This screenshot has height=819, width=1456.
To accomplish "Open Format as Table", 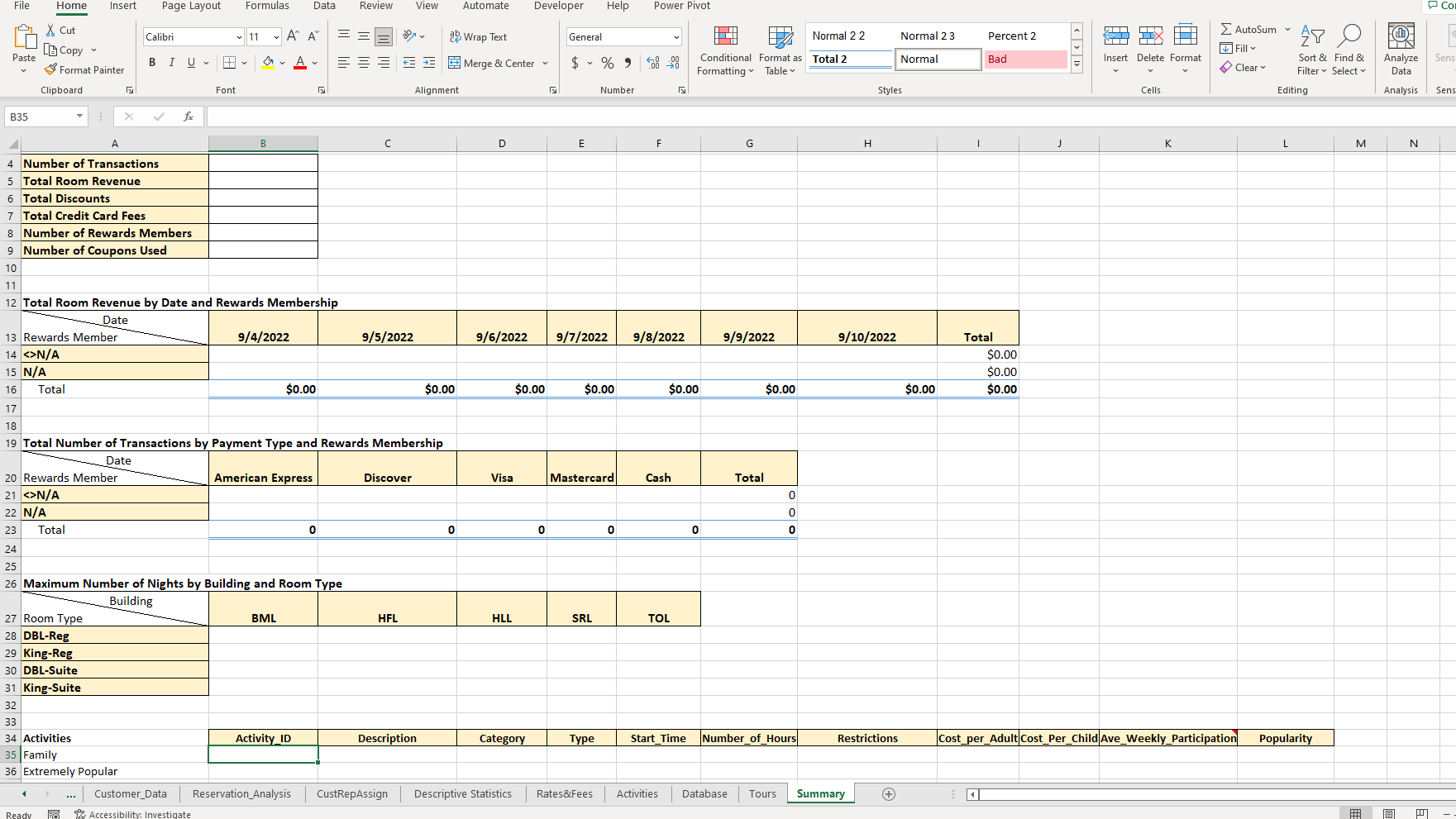I will click(780, 50).
